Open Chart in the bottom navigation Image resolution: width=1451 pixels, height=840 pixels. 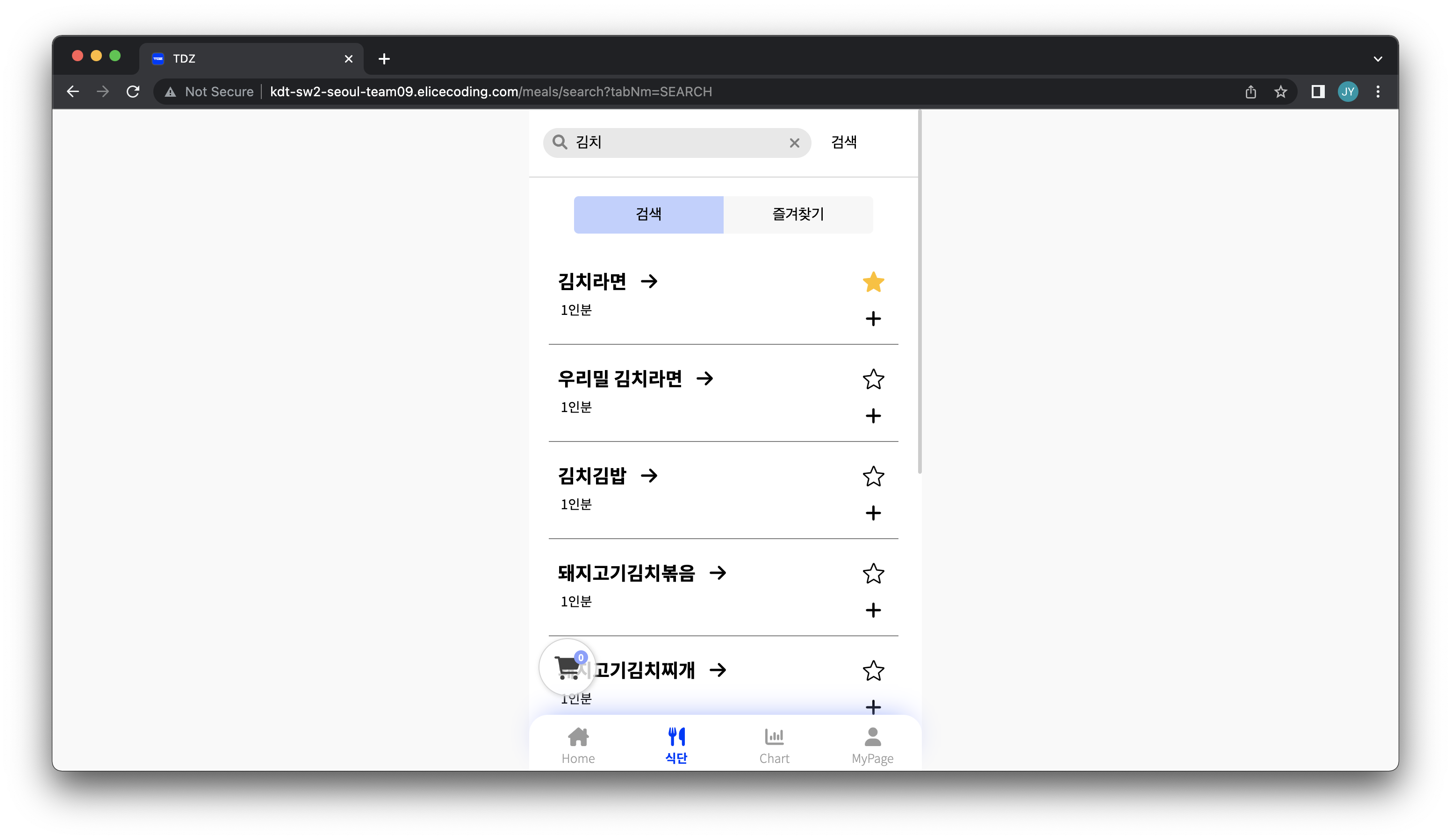(x=774, y=746)
